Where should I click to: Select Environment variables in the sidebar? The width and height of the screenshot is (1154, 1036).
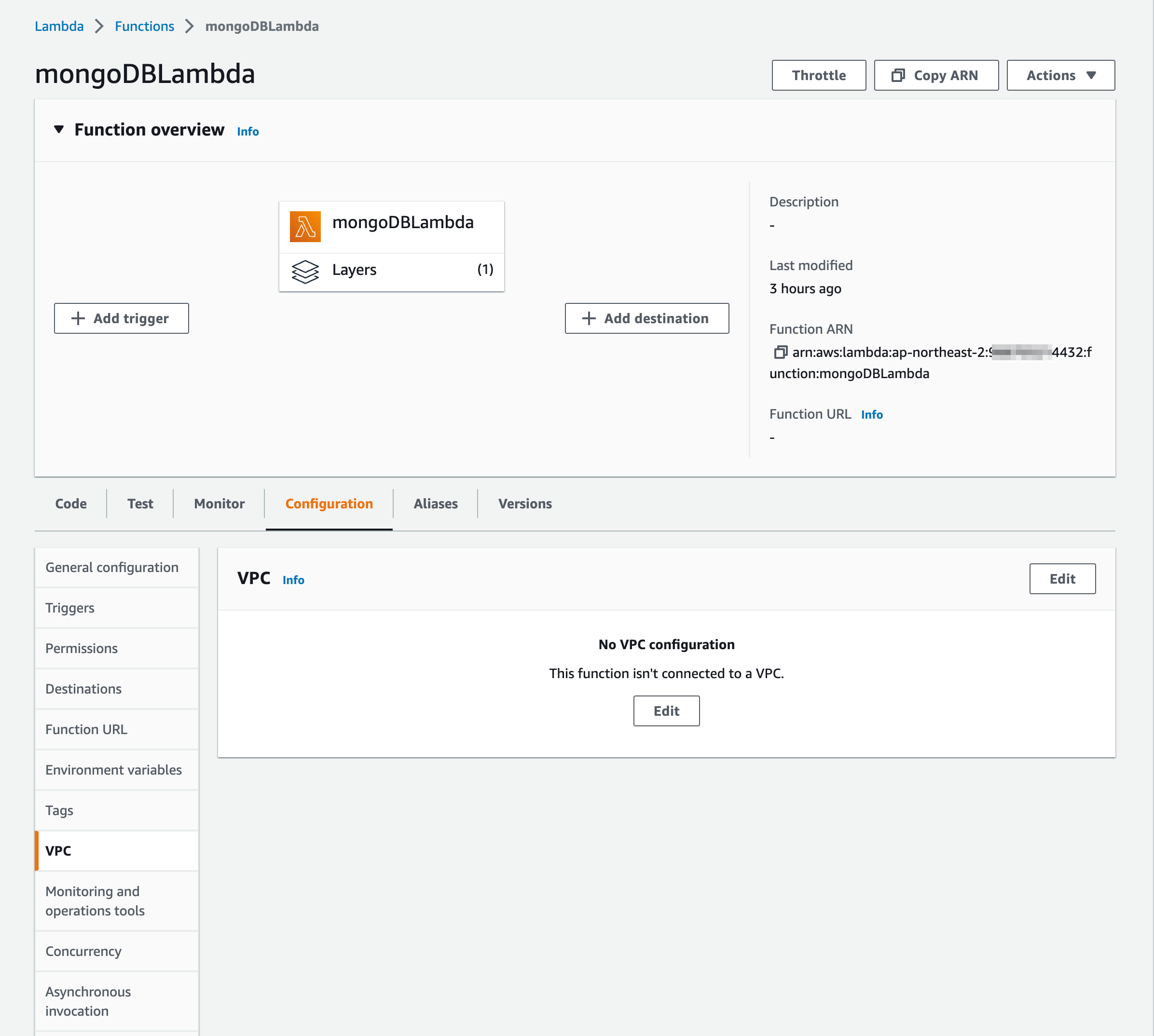coord(113,770)
